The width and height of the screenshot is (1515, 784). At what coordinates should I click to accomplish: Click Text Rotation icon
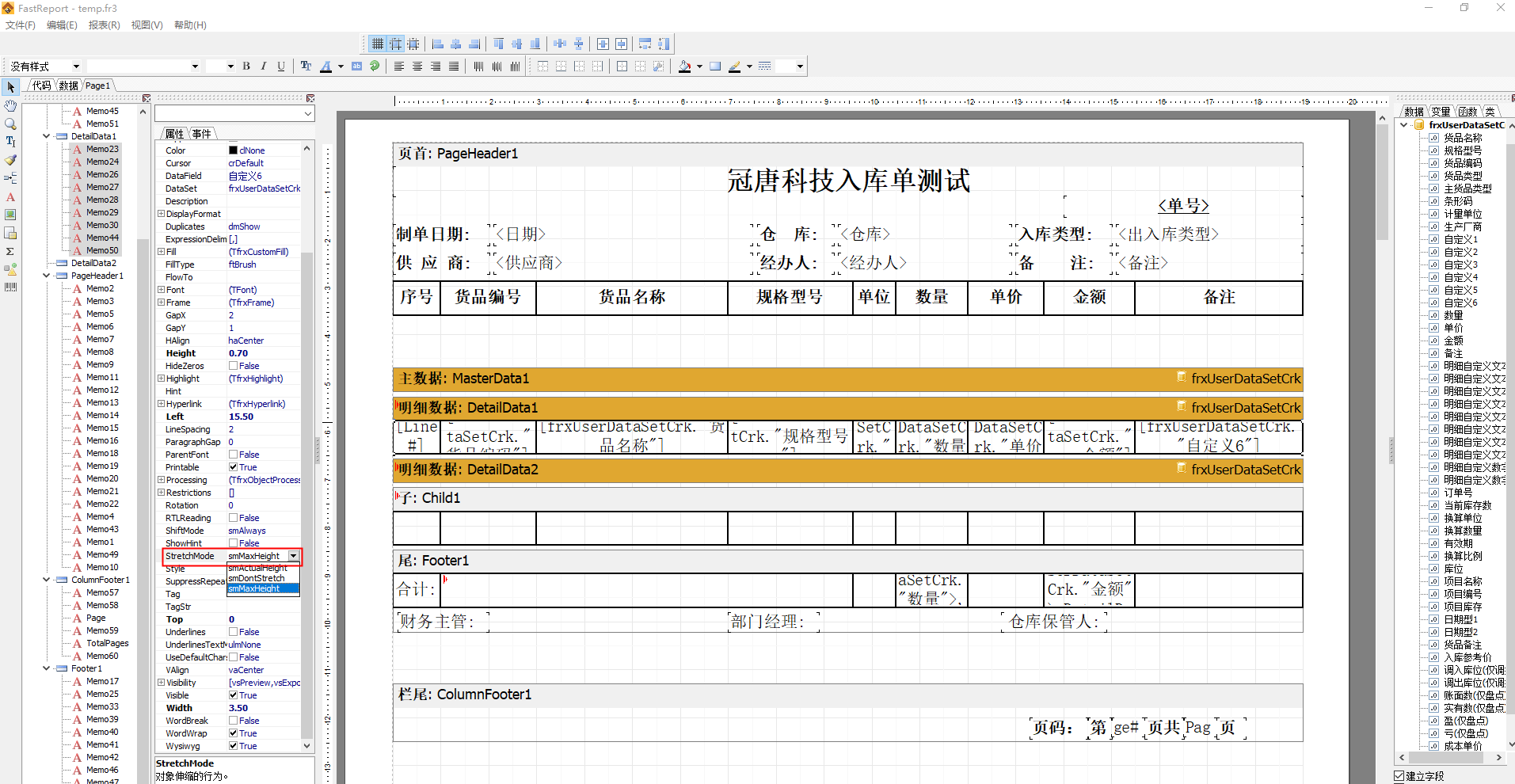point(375,67)
